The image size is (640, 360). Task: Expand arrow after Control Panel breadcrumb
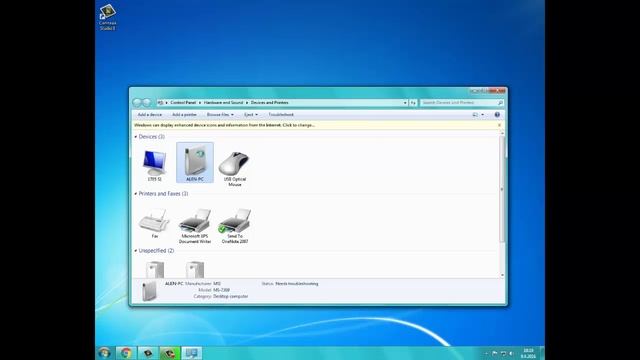point(200,103)
